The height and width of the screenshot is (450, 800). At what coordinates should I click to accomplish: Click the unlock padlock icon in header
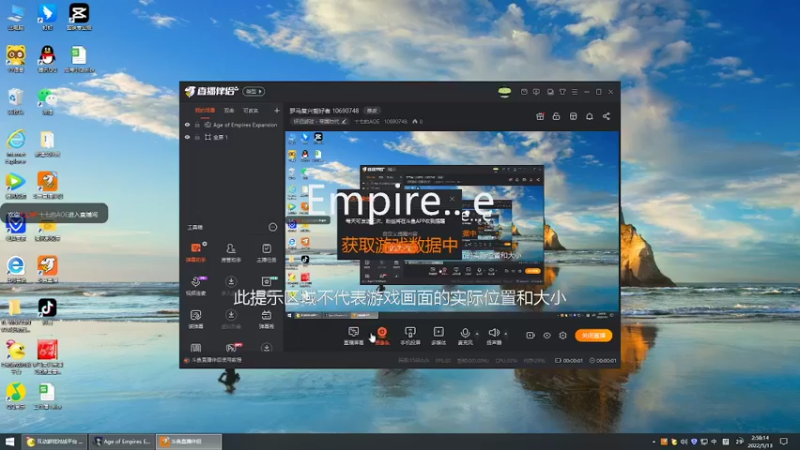click(x=556, y=116)
